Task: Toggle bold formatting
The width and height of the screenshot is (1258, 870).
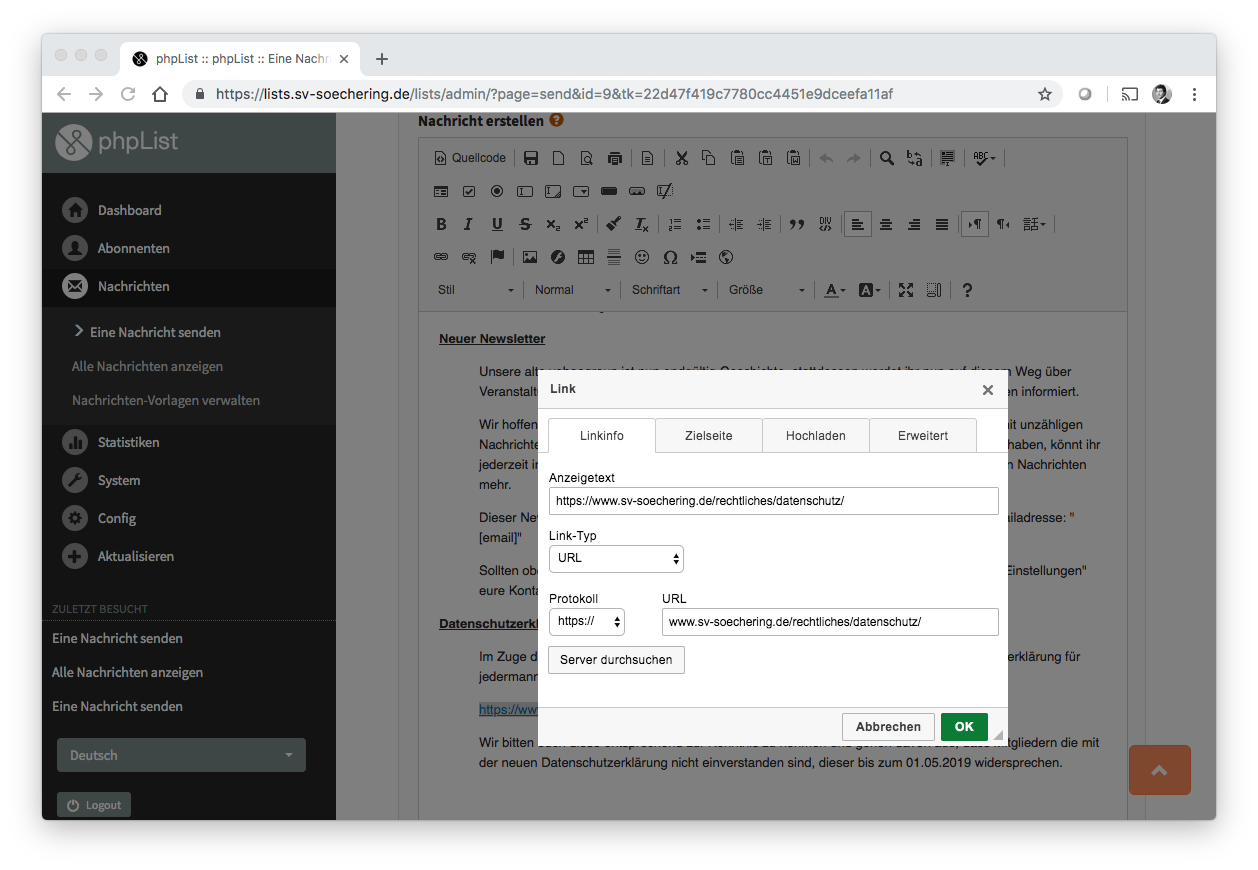Action: [441, 225]
